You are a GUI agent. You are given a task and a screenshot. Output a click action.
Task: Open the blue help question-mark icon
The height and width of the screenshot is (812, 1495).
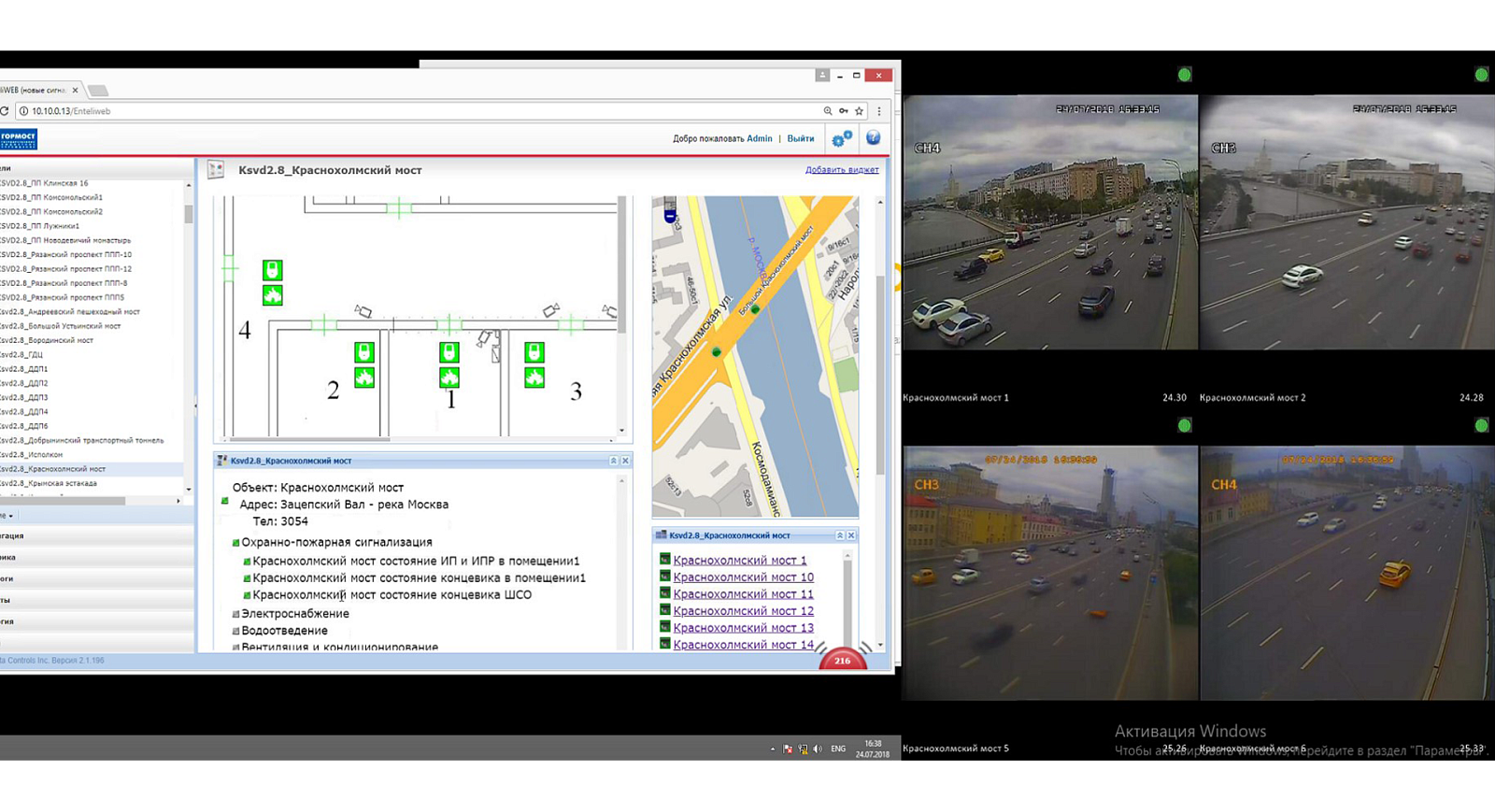pos(873,138)
